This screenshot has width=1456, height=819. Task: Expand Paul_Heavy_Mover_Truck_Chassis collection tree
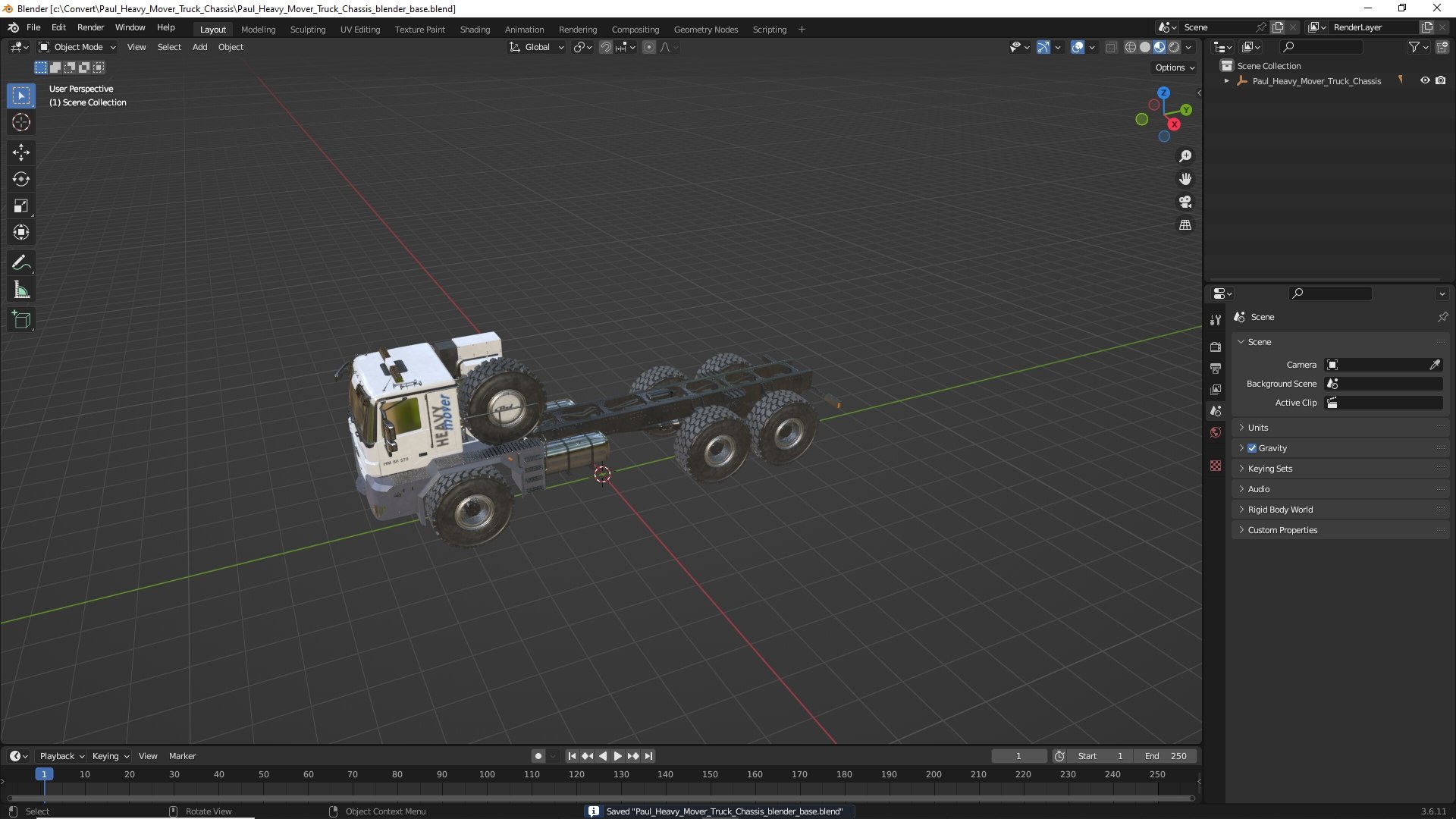coord(1226,80)
